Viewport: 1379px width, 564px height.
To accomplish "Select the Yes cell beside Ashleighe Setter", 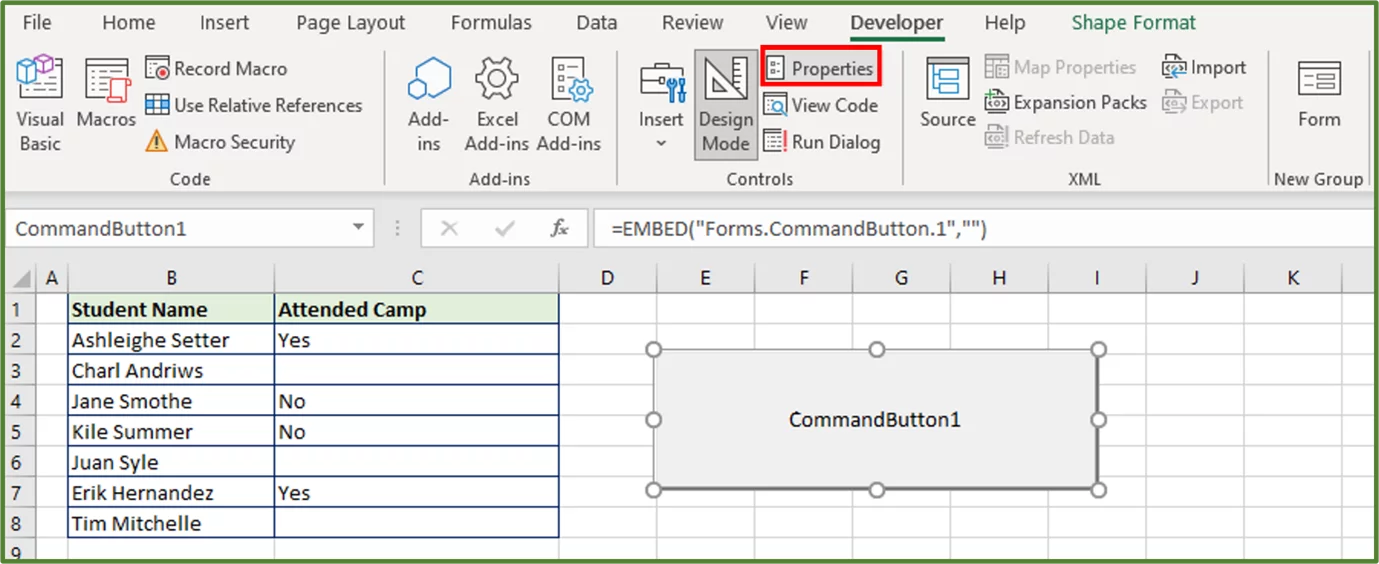I will [x=417, y=340].
